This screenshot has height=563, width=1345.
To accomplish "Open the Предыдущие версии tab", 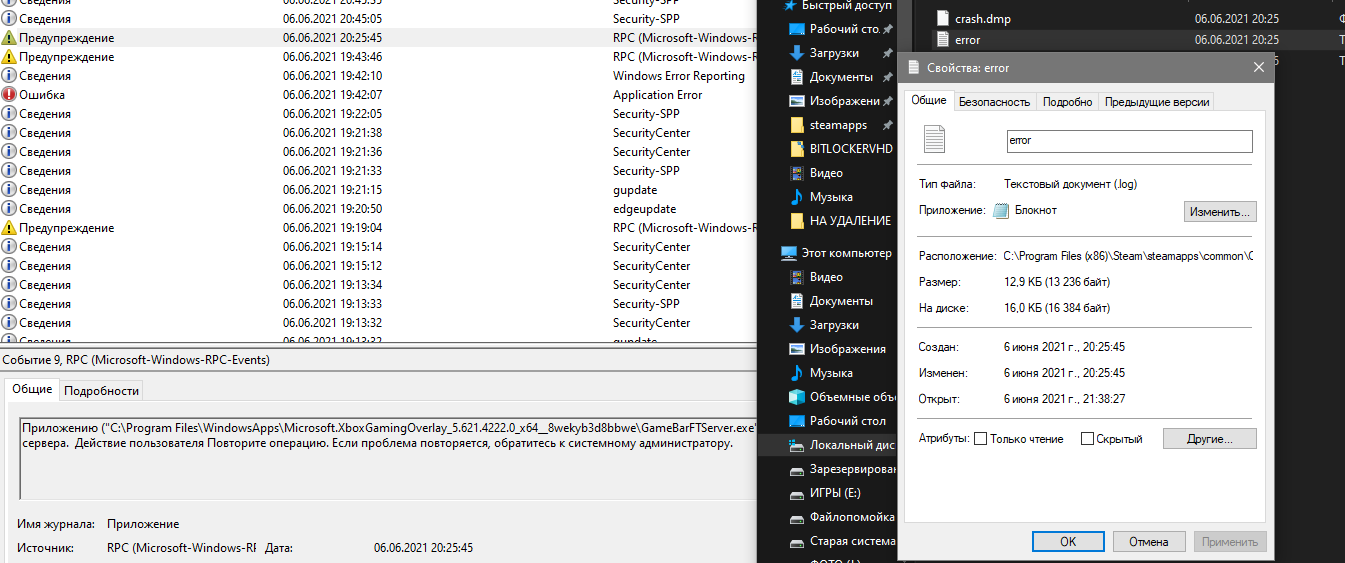I will pyautogui.click(x=1157, y=102).
